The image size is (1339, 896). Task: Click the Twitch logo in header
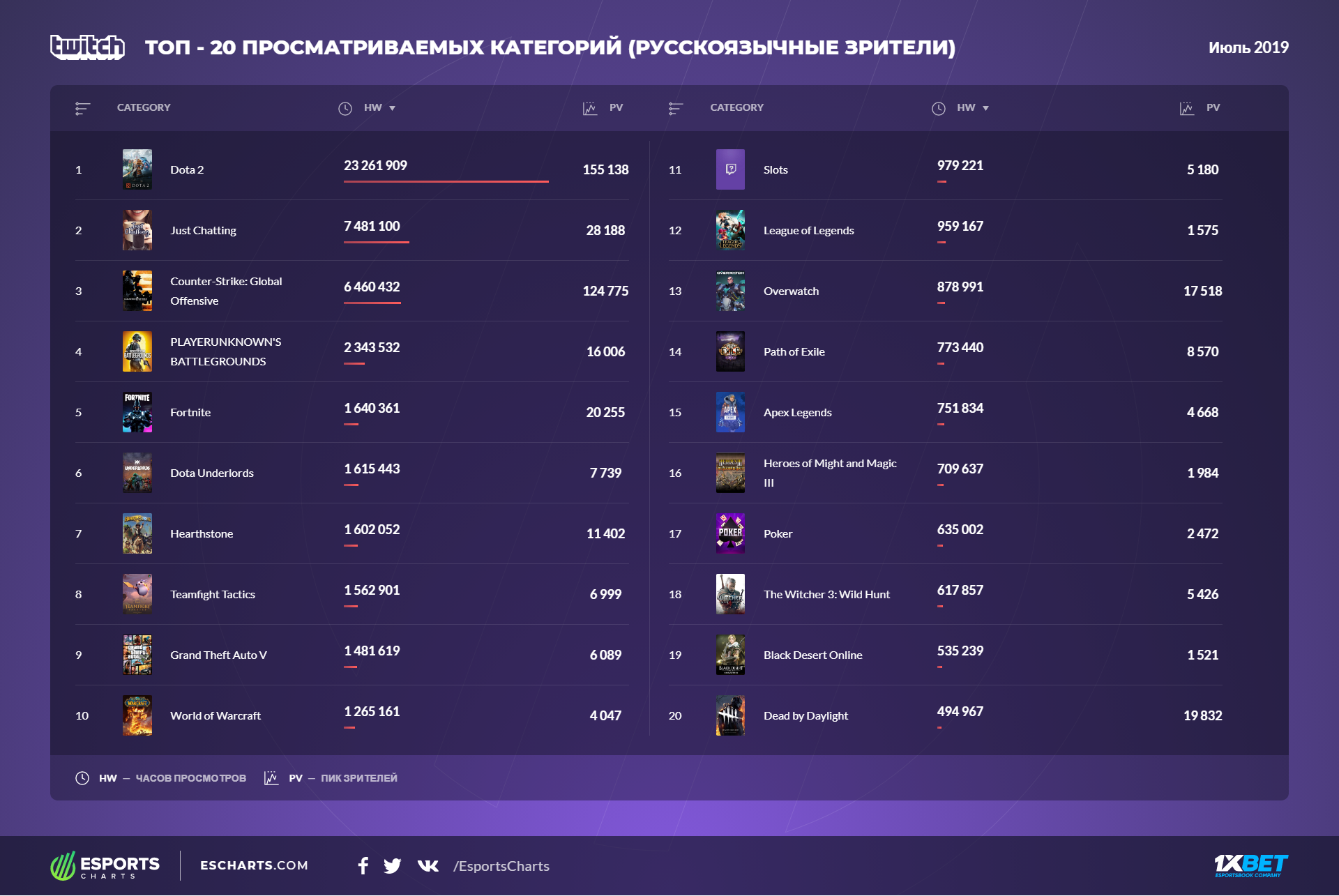tap(87, 47)
